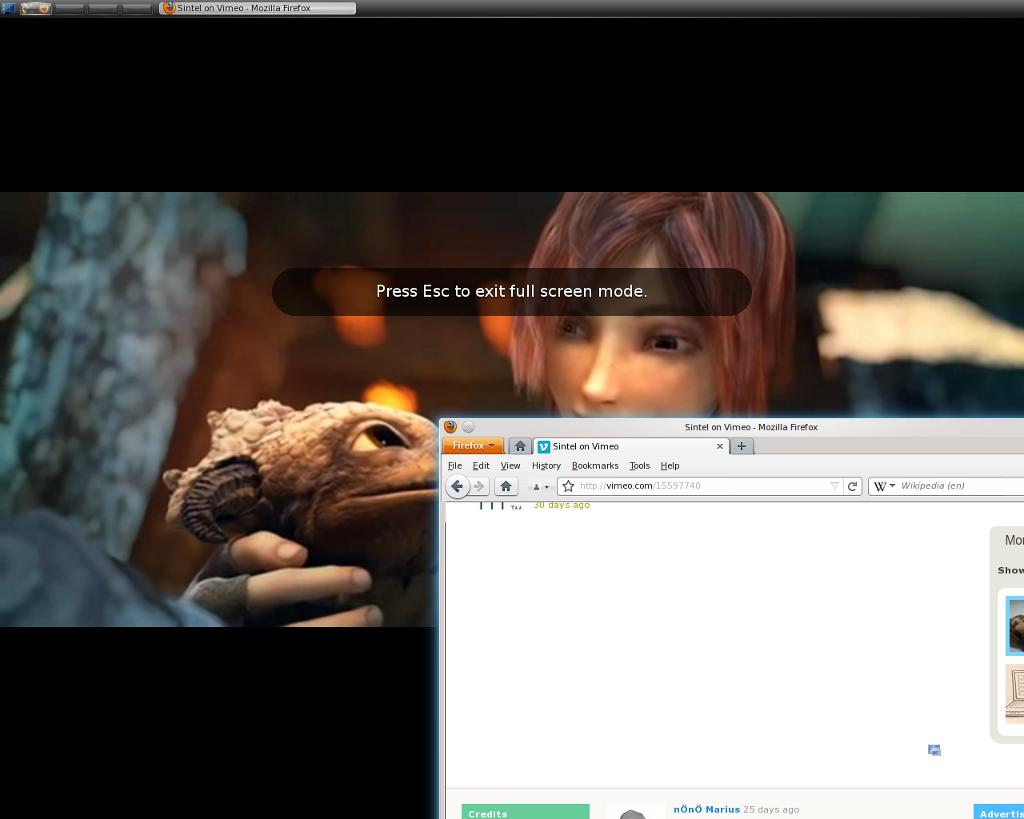
Task: Open the History menu
Action: point(546,466)
